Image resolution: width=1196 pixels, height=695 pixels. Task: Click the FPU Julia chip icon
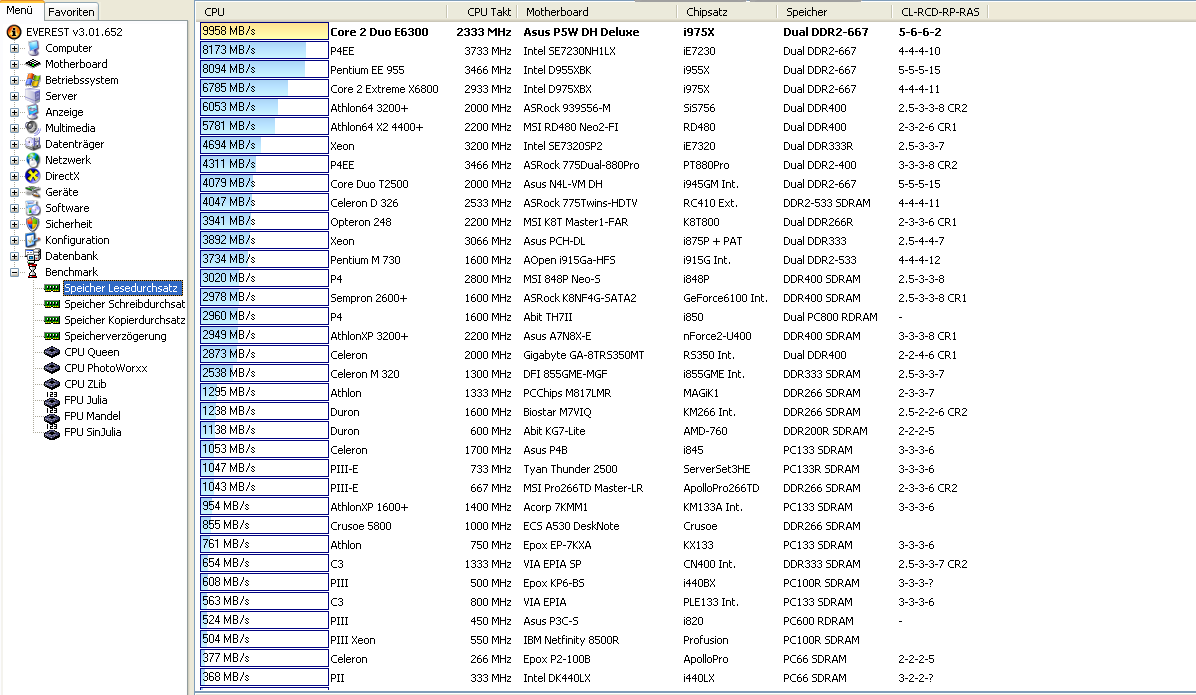click(52, 400)
